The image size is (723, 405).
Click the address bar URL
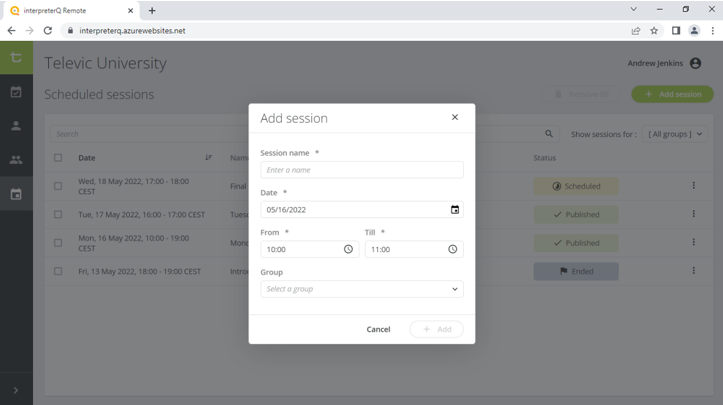[x=132, y=30]
